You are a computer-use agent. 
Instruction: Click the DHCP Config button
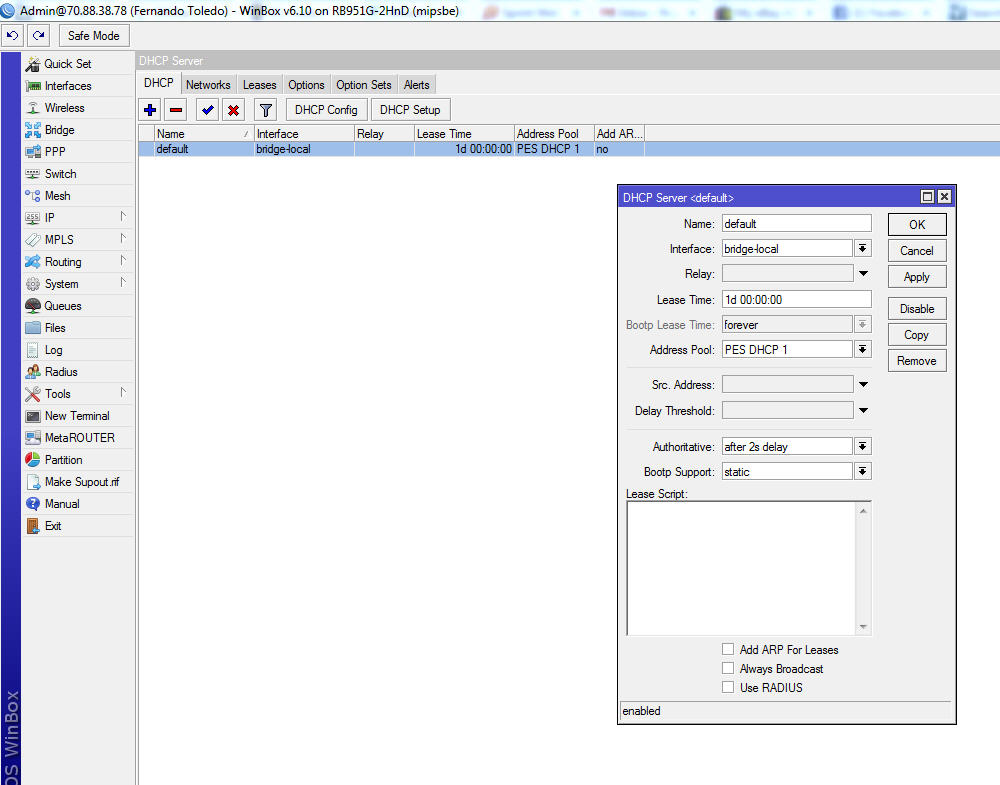[x=326, y=110]
